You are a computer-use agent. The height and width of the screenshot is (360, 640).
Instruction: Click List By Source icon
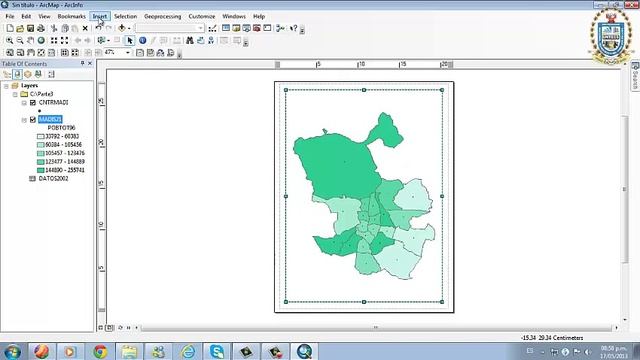click(x=17, y=74)
